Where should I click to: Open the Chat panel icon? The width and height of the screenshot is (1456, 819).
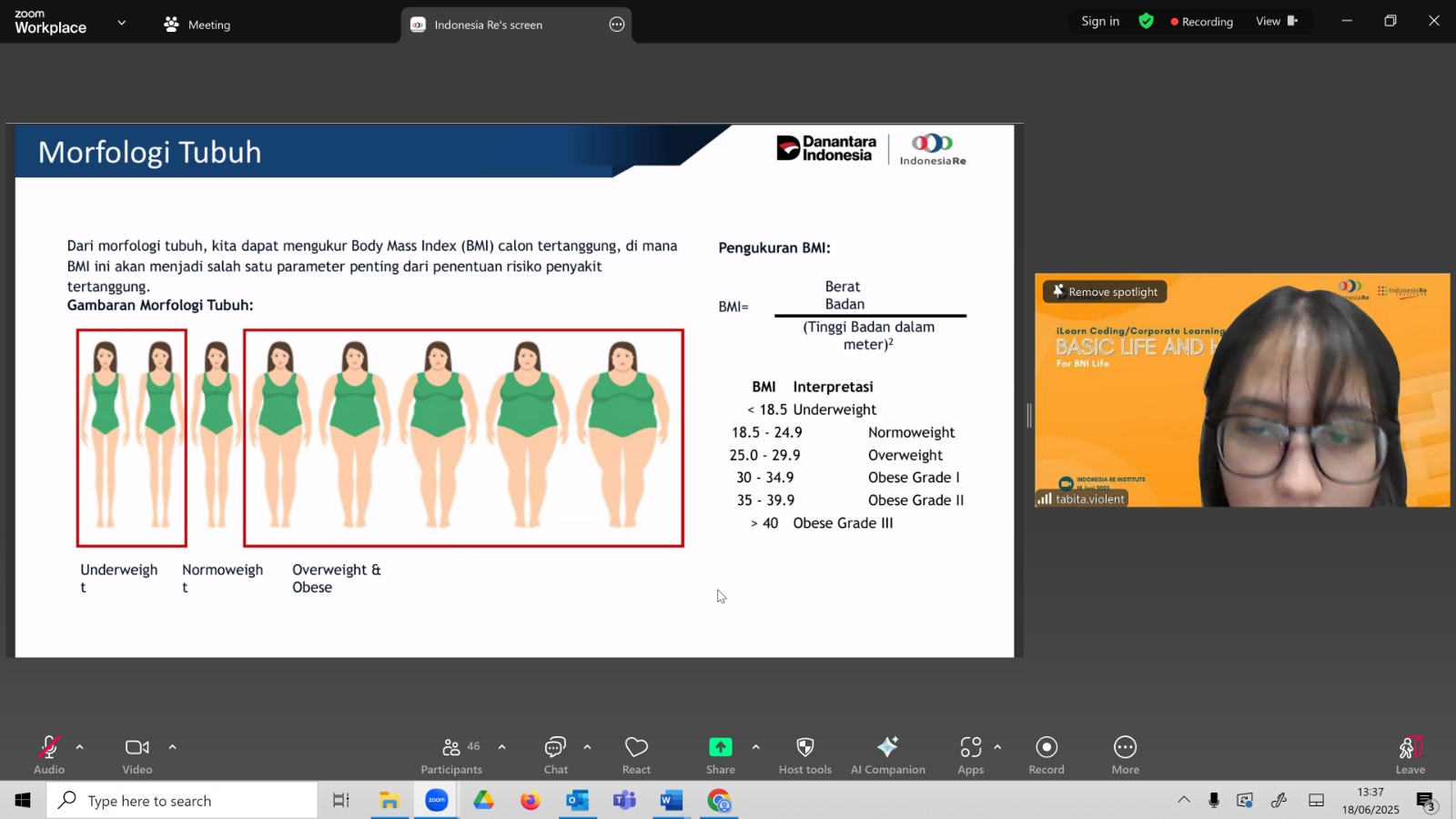[x=555, y=747]
